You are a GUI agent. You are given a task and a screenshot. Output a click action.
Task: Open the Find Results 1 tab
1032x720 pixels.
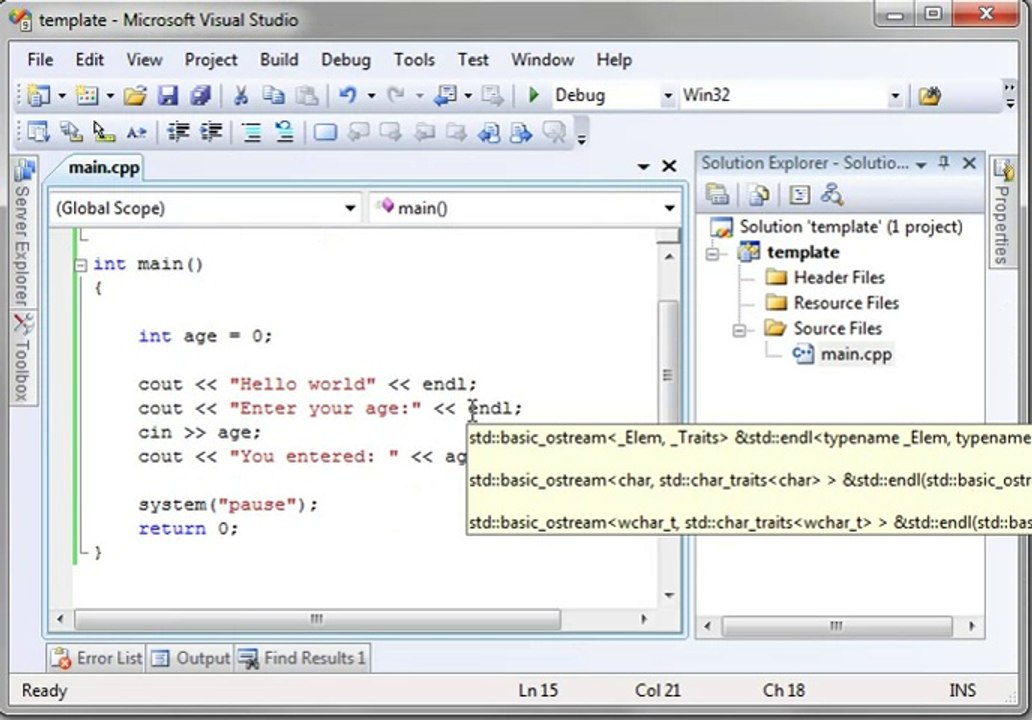pyautogui.click(x=302, y=658)
